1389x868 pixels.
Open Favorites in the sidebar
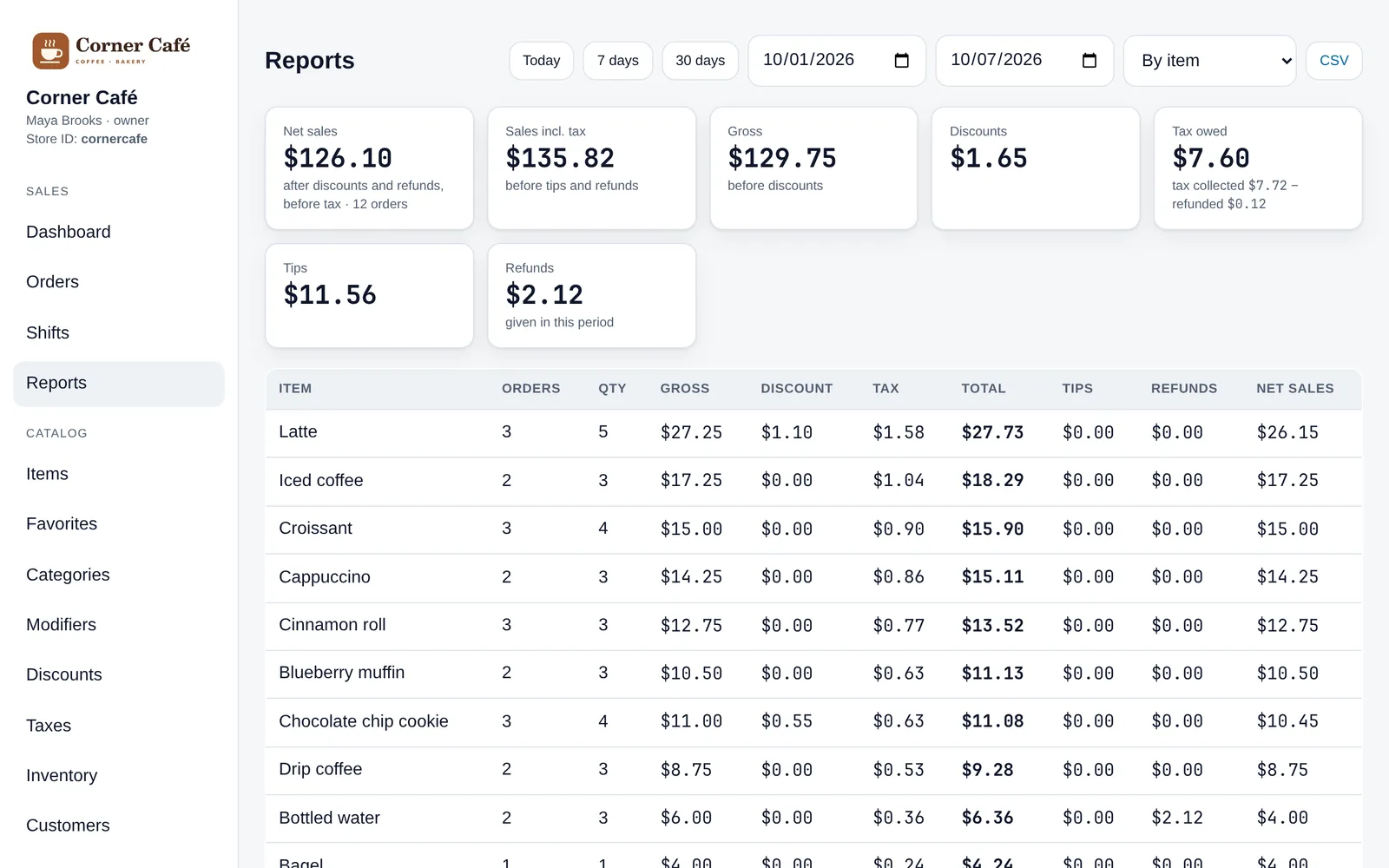[119, 523]
